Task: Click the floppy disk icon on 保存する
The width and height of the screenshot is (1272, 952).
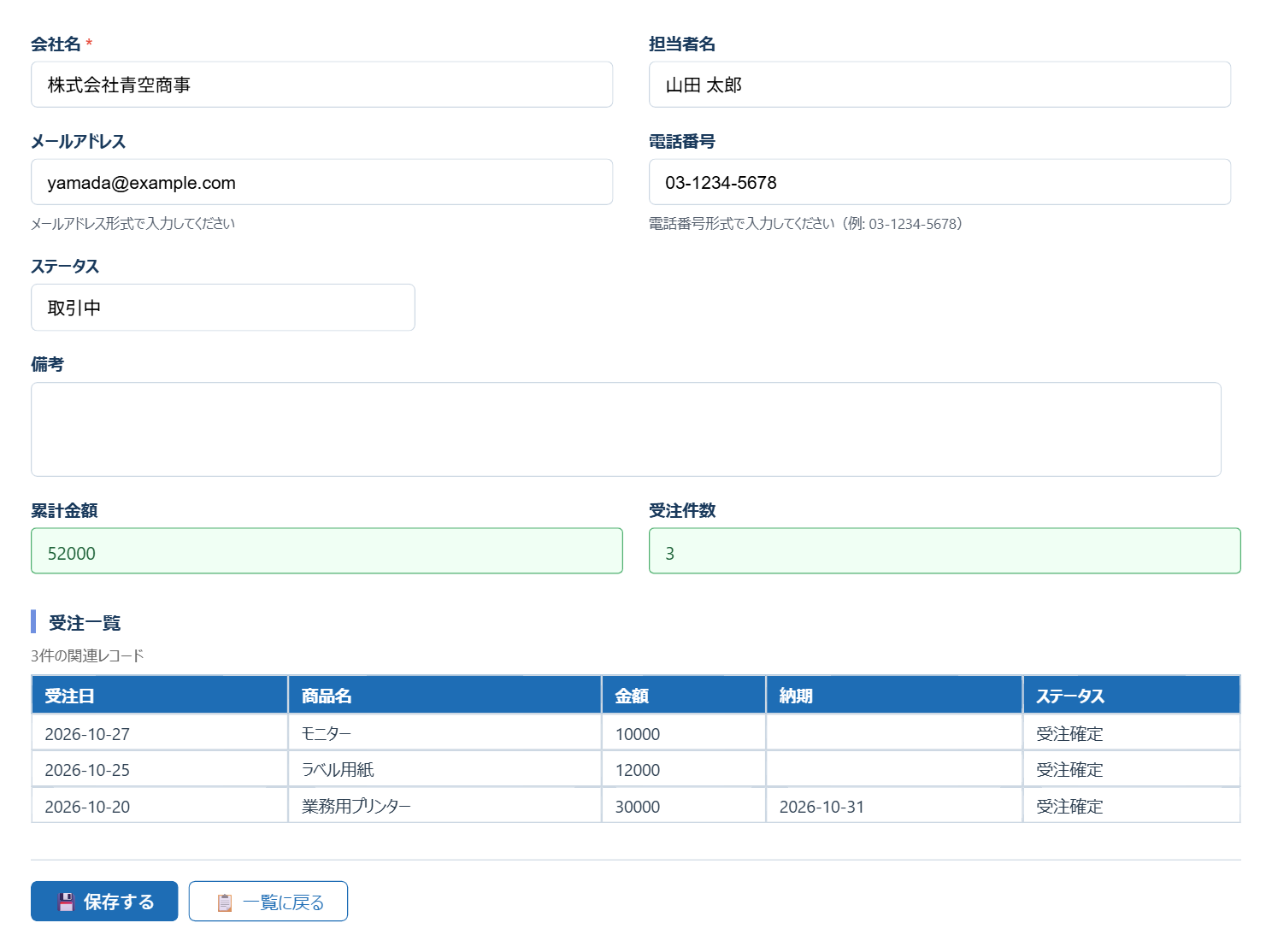Action: [x=66, y=902]
